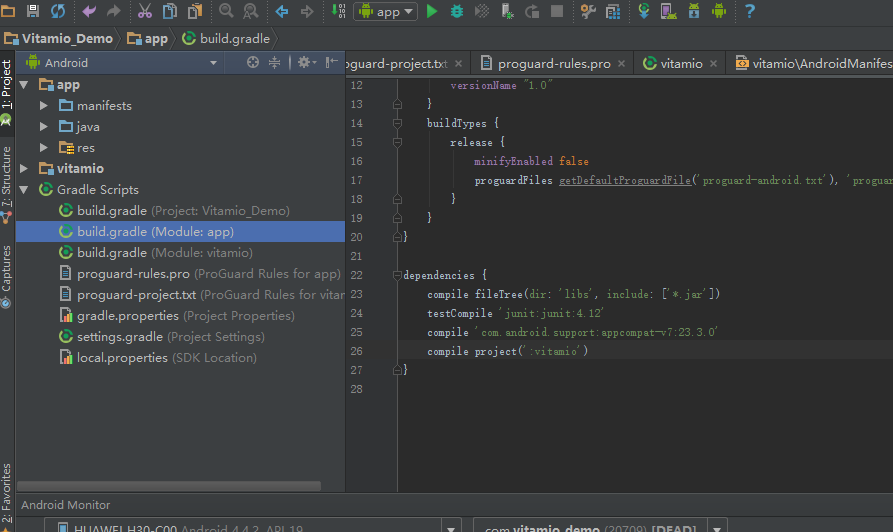Navigate back with the left arrow

point(282,11)
